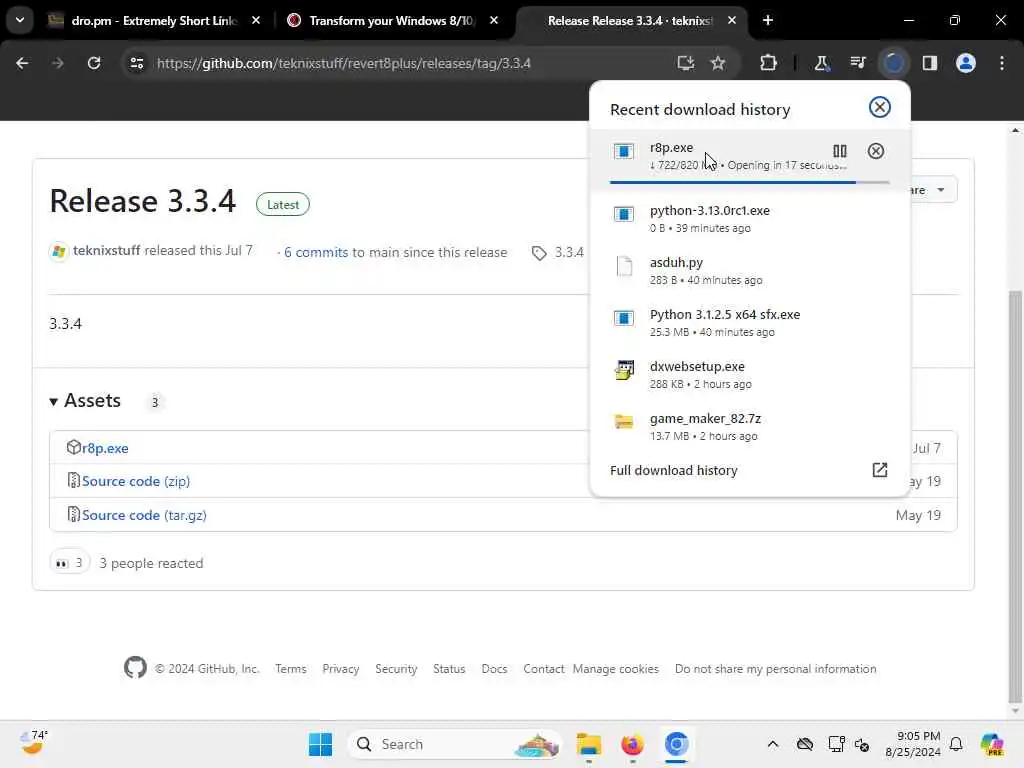Go back in browser history
The image size is (1024, 768).
tap(22, 63)
